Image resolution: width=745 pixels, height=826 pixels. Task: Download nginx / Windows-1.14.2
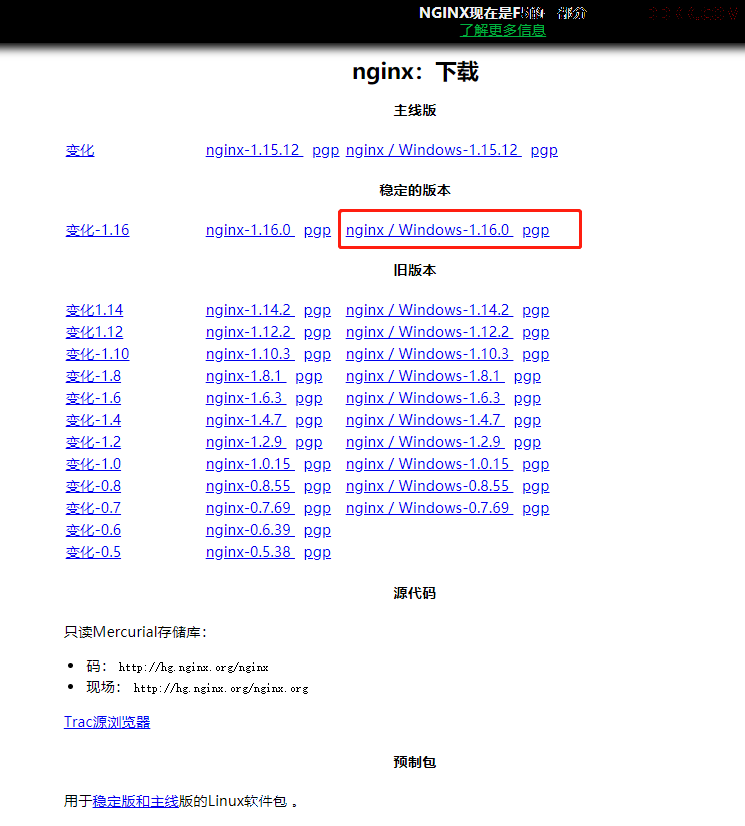pos(429,310)
